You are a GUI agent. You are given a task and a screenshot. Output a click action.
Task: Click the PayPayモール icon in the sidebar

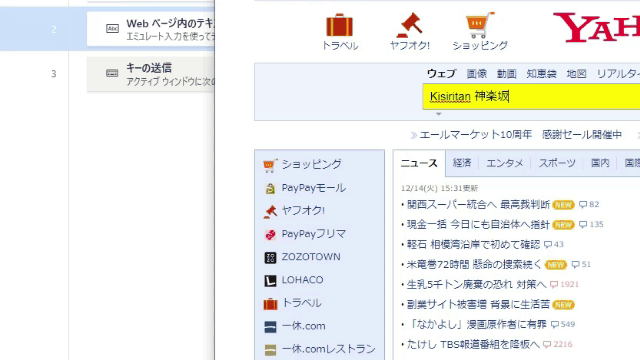pos(270,188)
